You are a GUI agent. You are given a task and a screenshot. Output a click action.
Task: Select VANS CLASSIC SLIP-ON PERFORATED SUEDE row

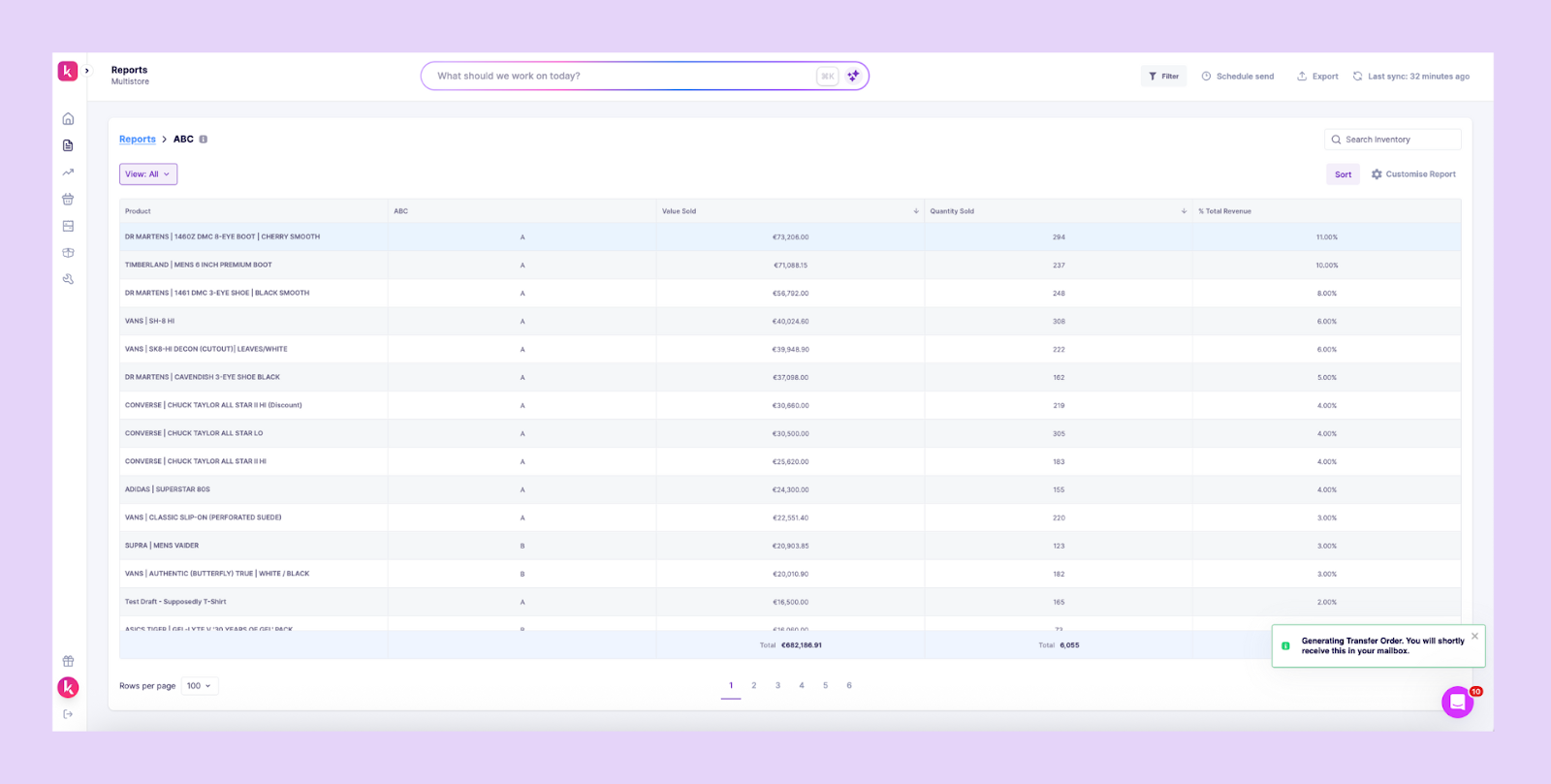(x=790, y=517)
